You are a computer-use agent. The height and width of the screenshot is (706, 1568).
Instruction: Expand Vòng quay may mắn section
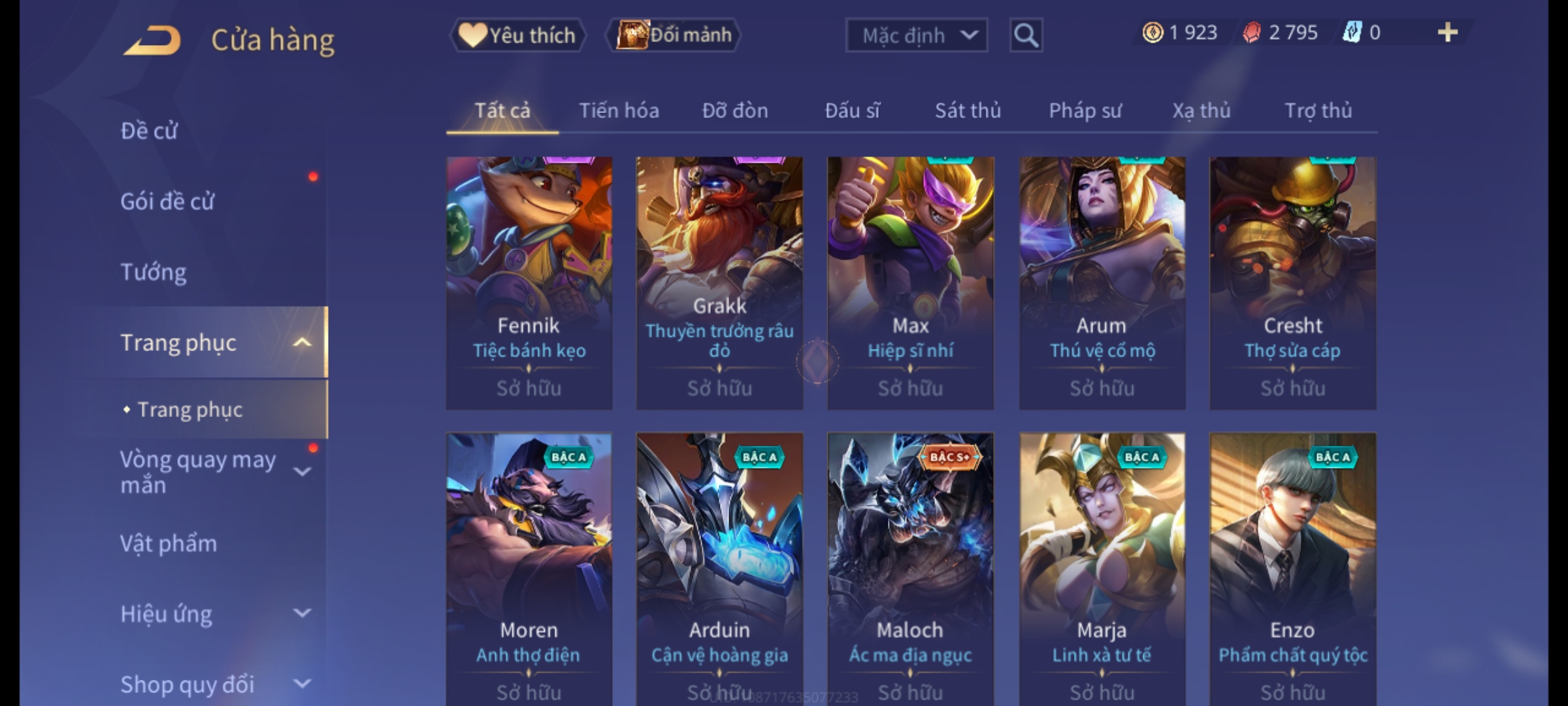302,471
